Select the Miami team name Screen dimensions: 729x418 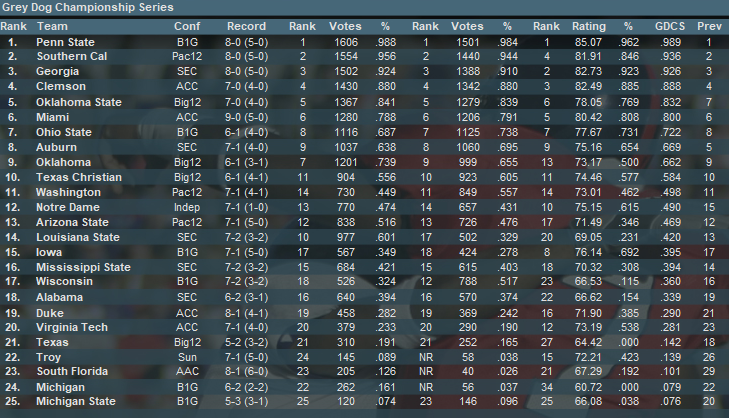click(x=53, y=117)
